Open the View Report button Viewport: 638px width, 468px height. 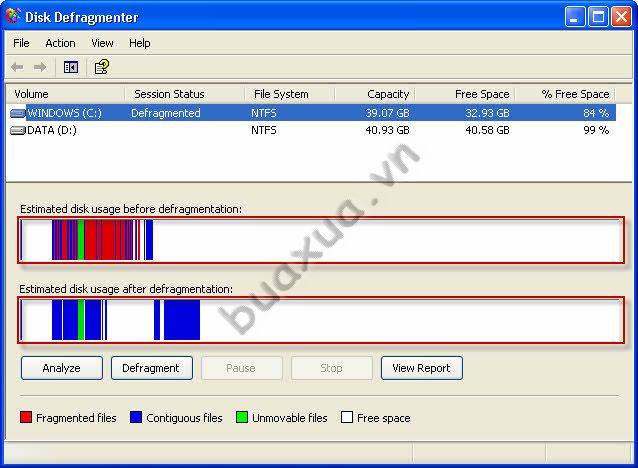422,368
